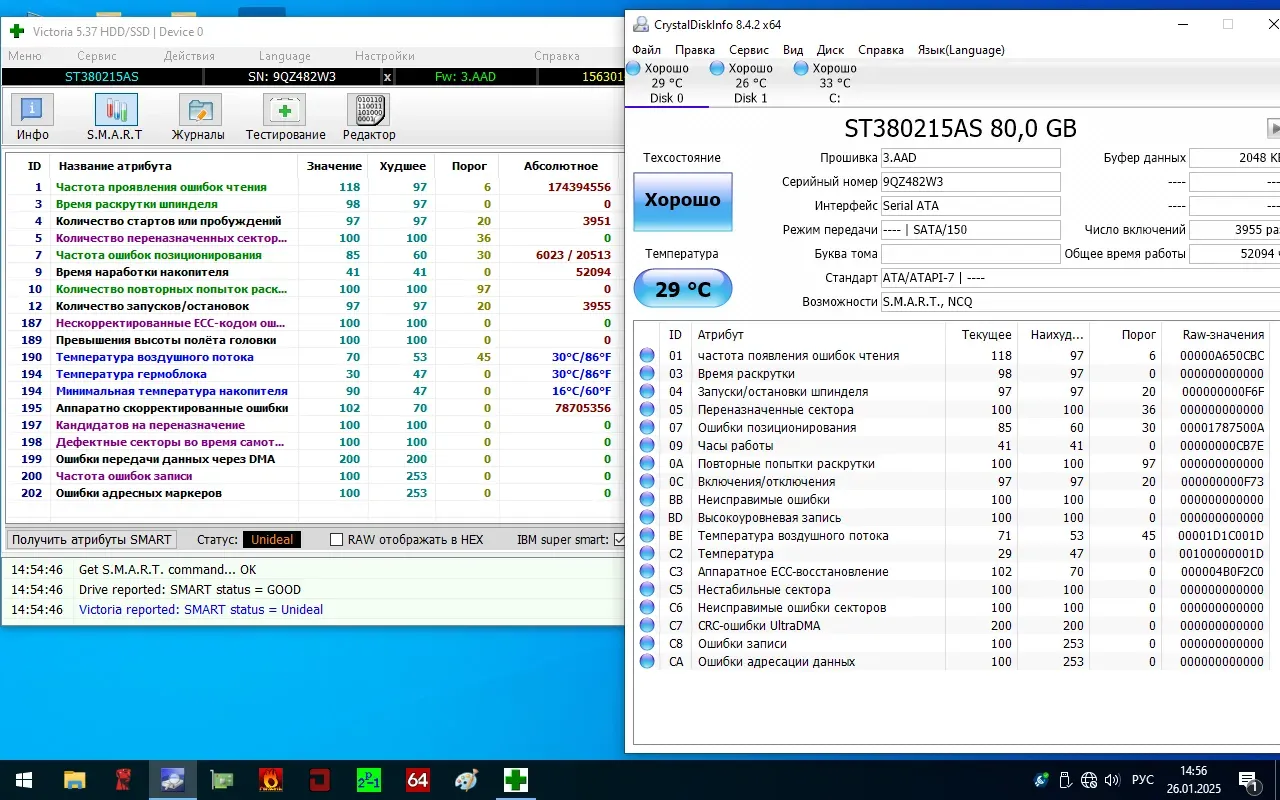
Task: Click the small x button next to serial number
Action: [388, 76]
